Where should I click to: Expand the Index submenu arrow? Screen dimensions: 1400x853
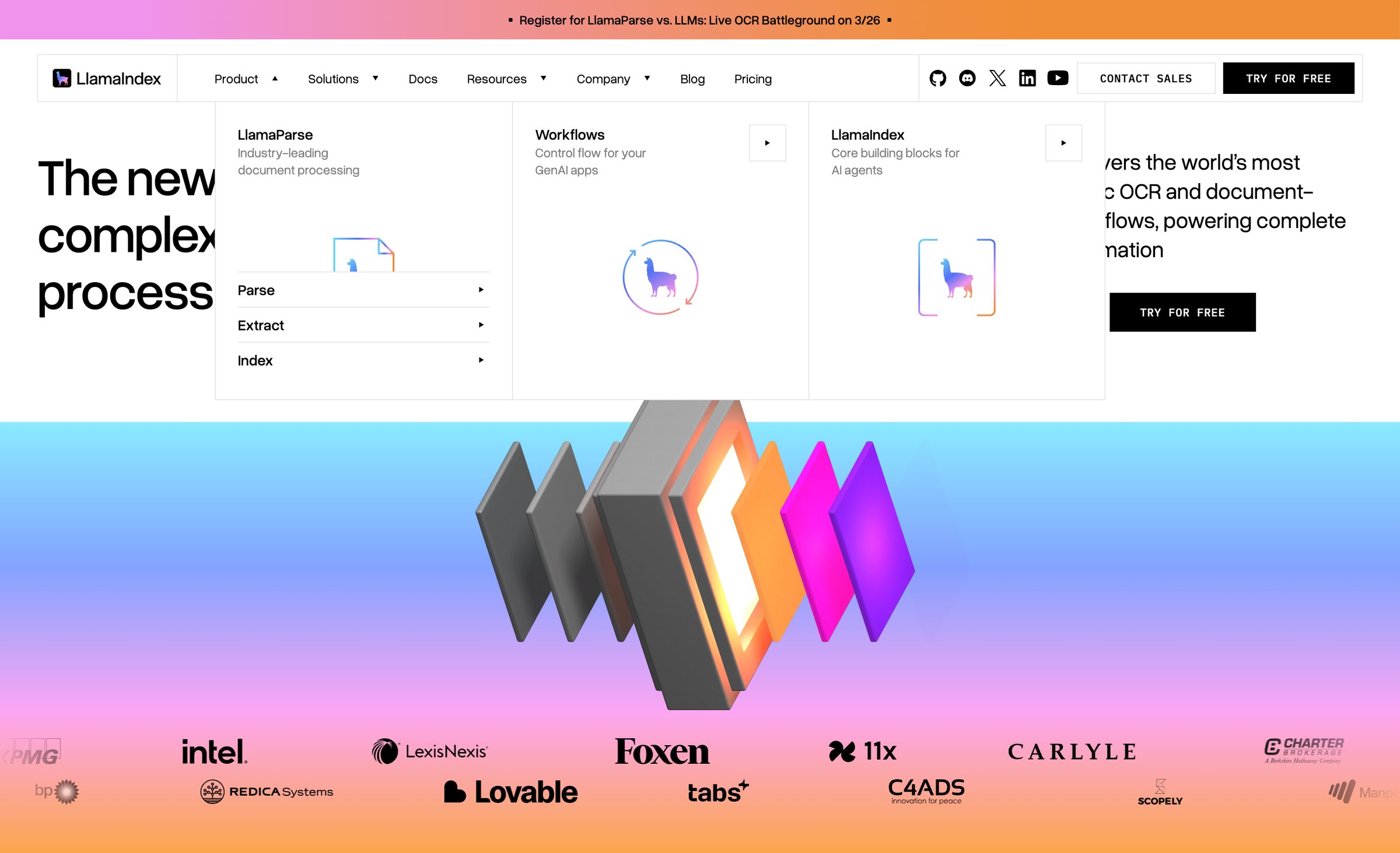481,360
